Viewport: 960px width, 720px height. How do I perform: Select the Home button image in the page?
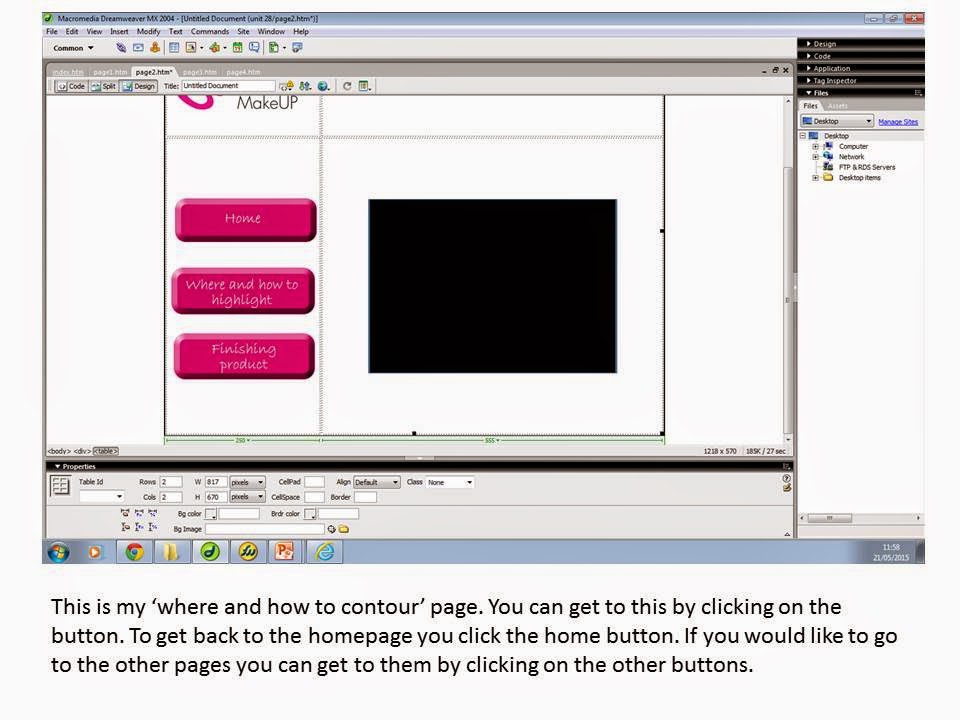246,220
